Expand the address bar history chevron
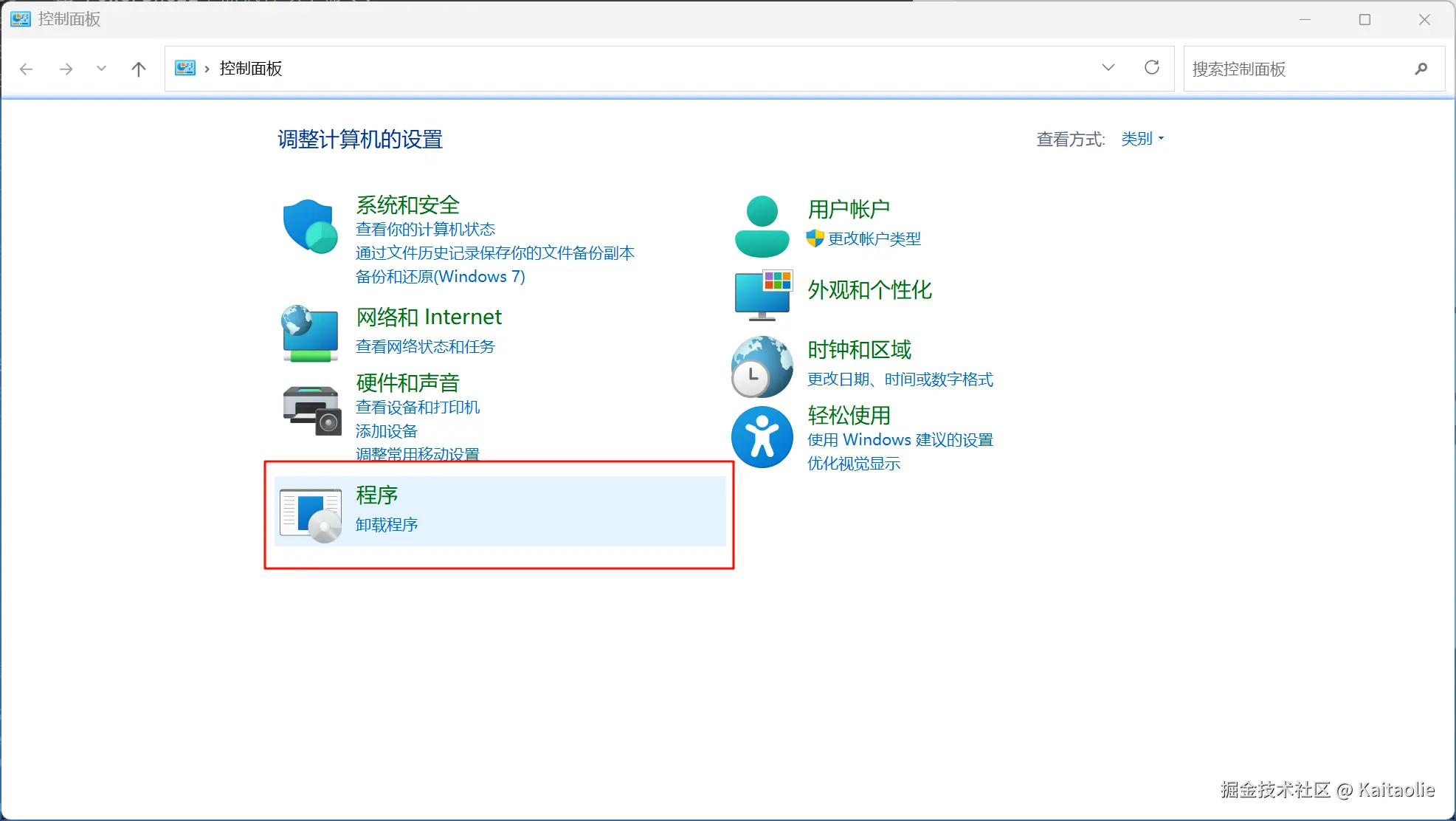The image size is (1456, 821). click(x=1108, y=68)
